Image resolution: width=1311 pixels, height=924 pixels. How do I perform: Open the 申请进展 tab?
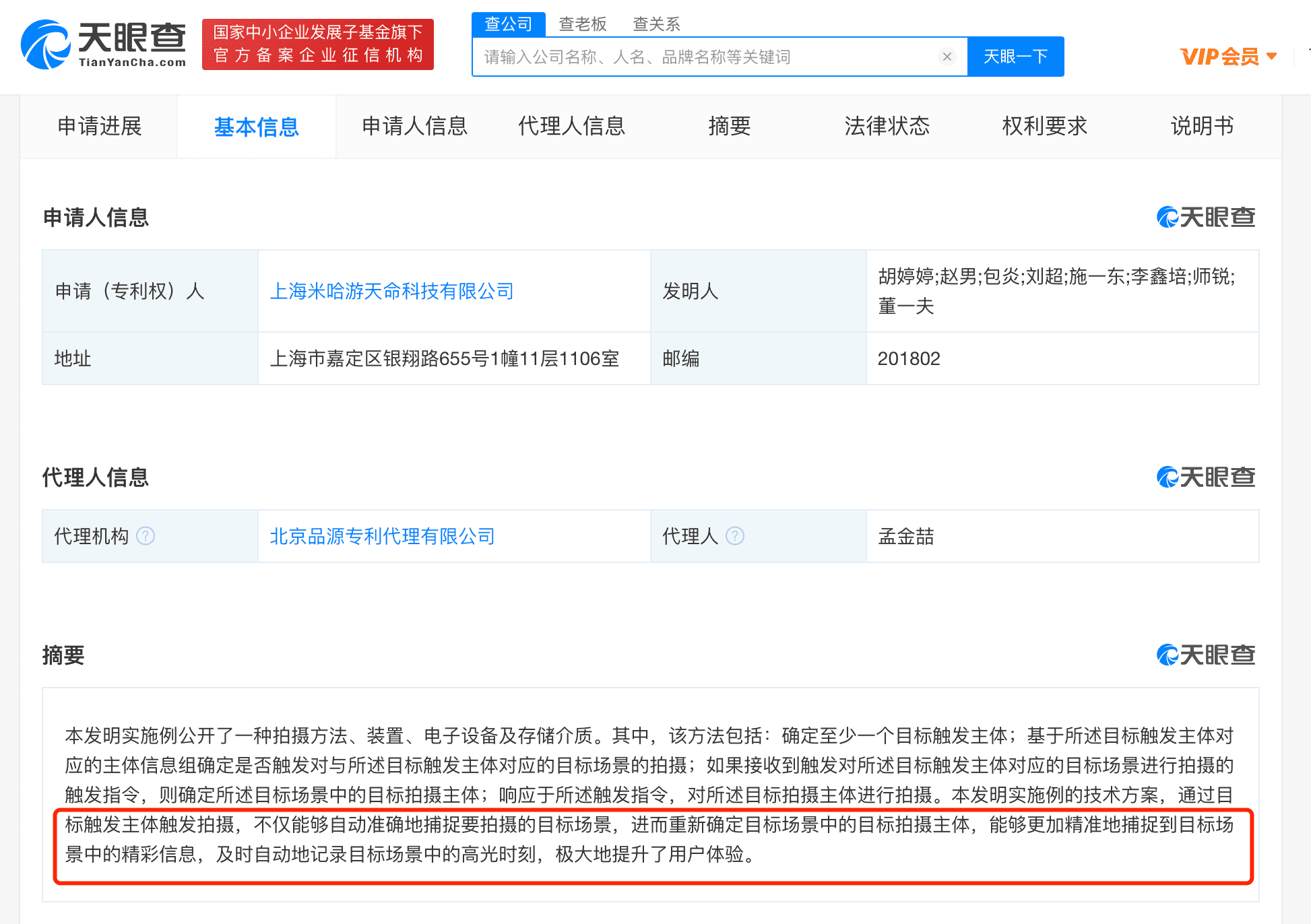(99, 126)
